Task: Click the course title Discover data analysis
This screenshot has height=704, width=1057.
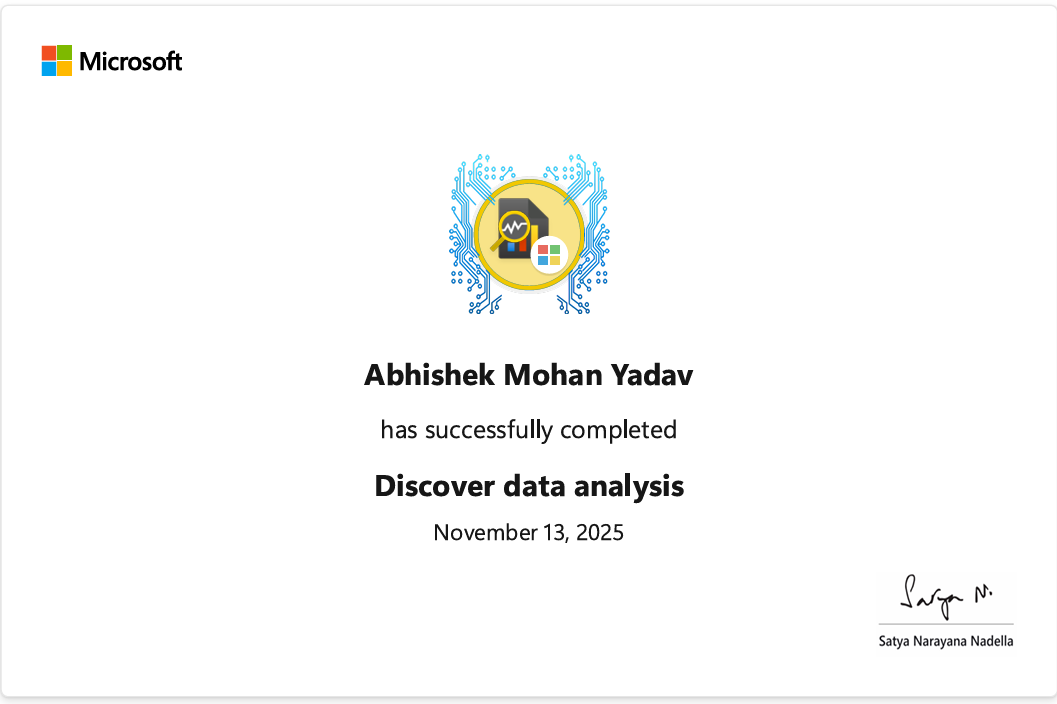Action: pos(529,486)
